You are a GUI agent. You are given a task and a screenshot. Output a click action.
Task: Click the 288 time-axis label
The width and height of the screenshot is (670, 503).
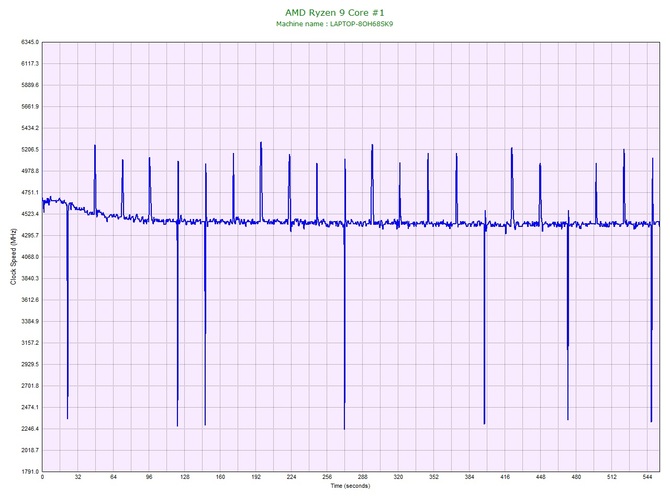click(363, 477)
